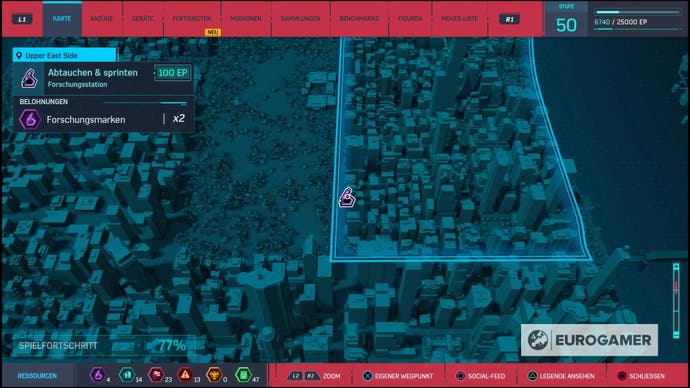The height and width of the screenshot is (388, 690).
Task: Click the R1 shoulder button indicator
Action: (509, 19)
